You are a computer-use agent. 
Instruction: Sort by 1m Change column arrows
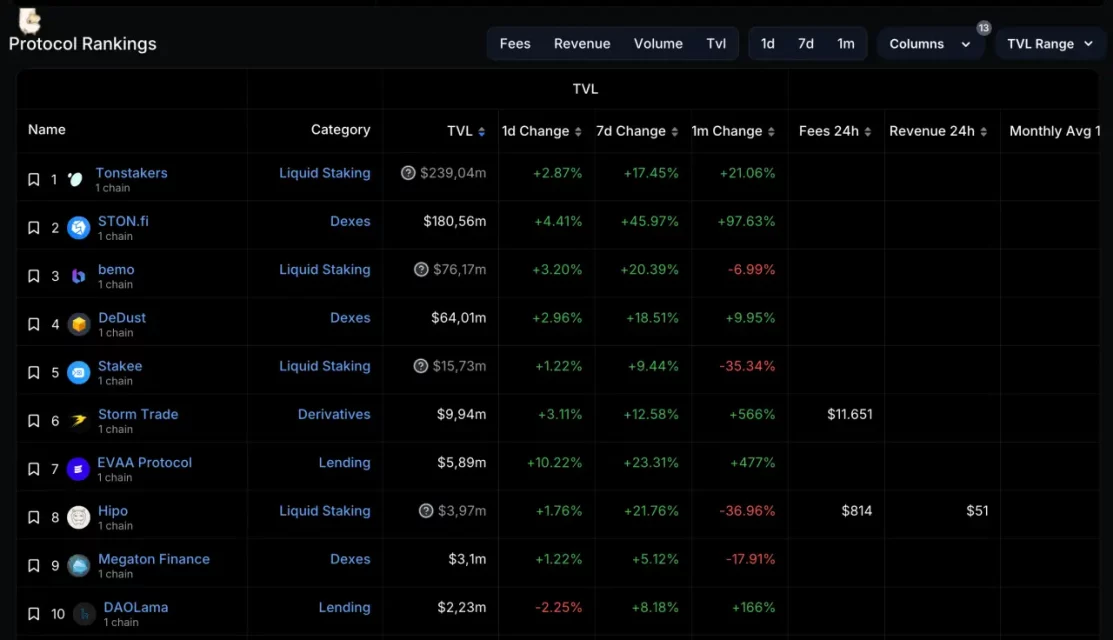point(771,131)
